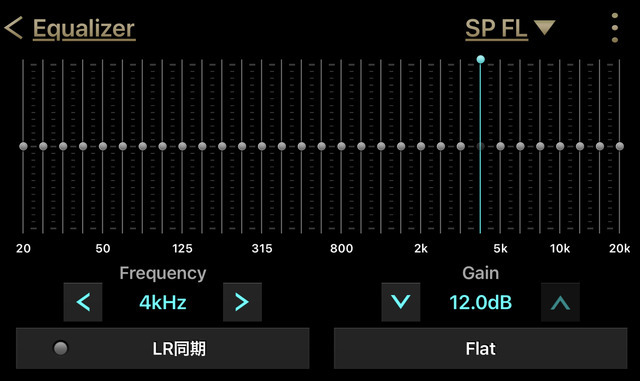Open the SP FL speaker dropdown
Screen dimensions: 640x381
click(x=510, y=28)
